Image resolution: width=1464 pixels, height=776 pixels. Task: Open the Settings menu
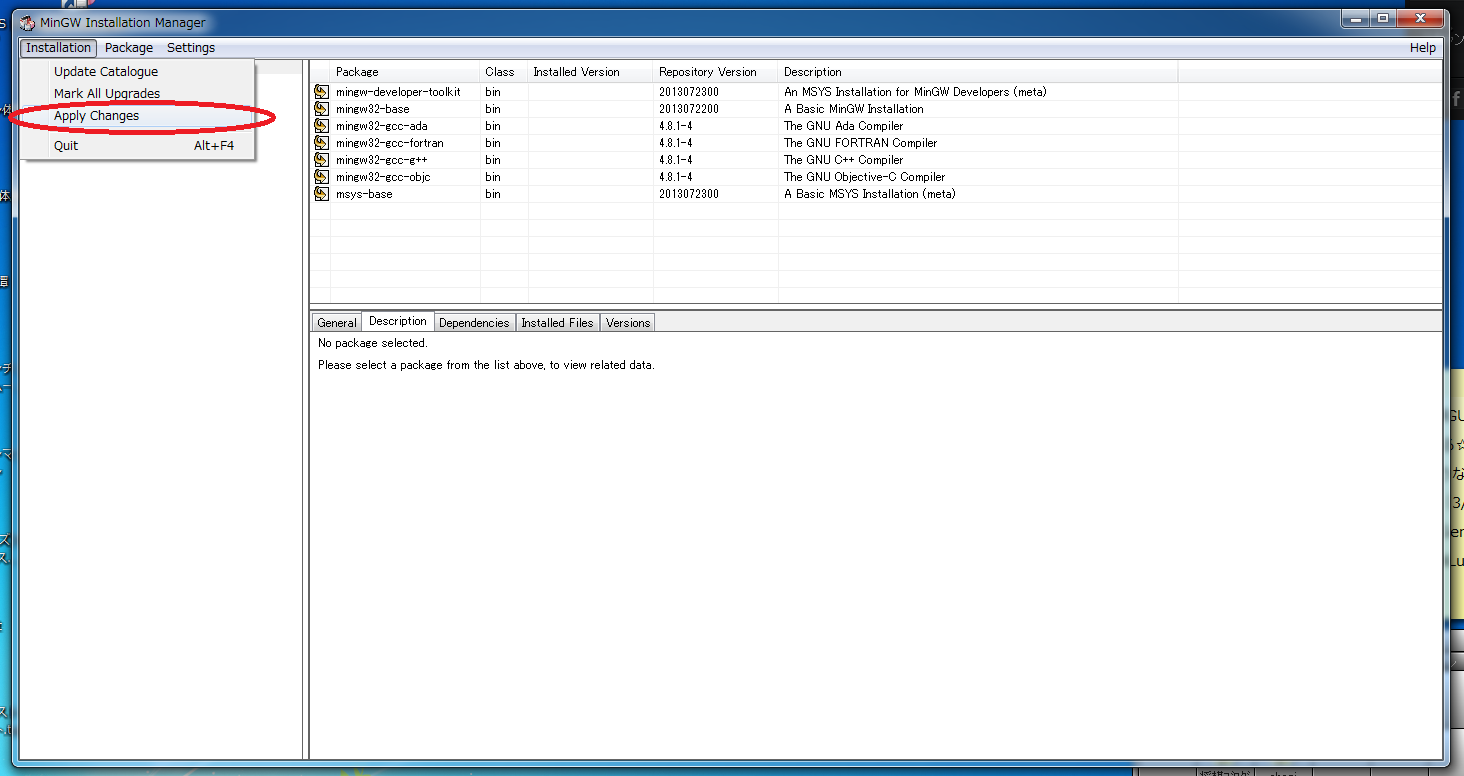(x=191, y=48)
